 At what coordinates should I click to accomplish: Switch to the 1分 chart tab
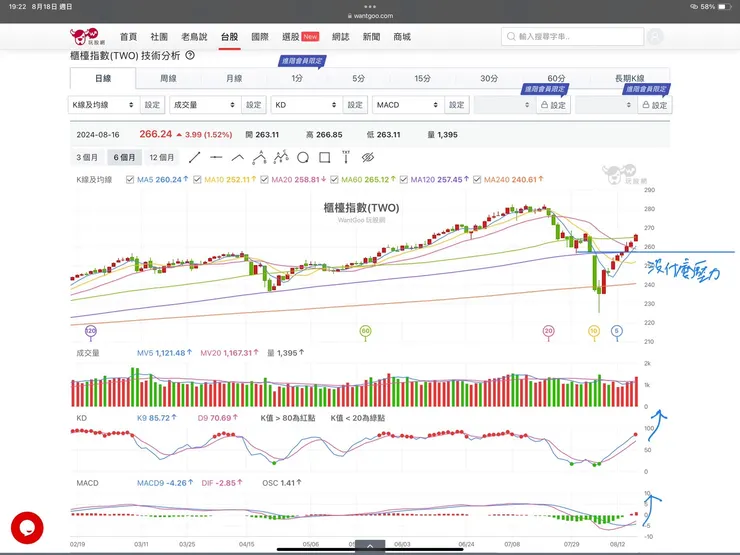pos(297,78)
